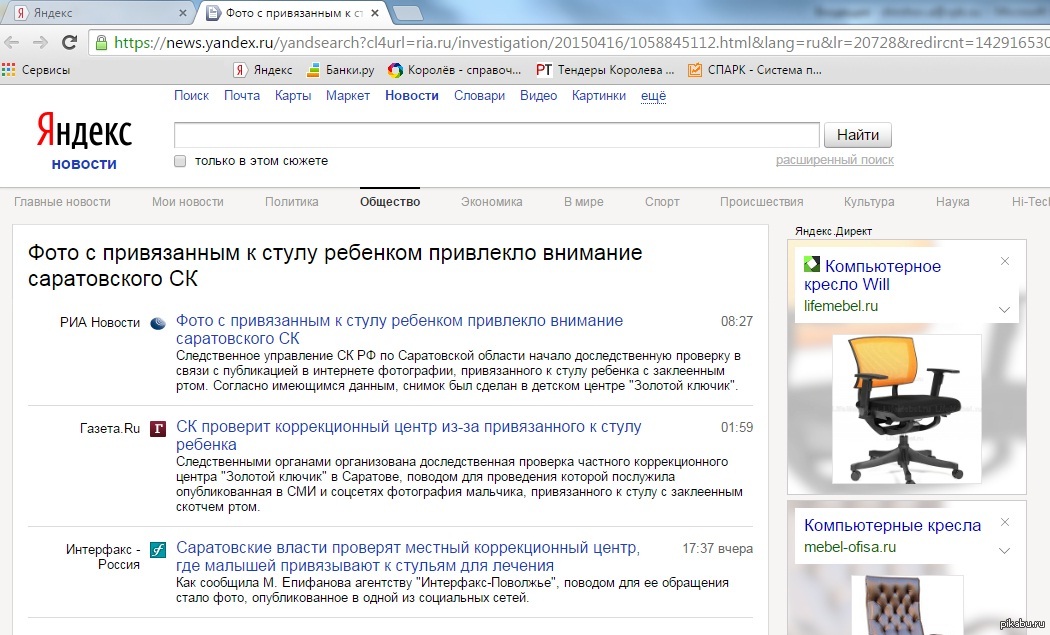Click the browser Back arrow

[x=12, y=43]
